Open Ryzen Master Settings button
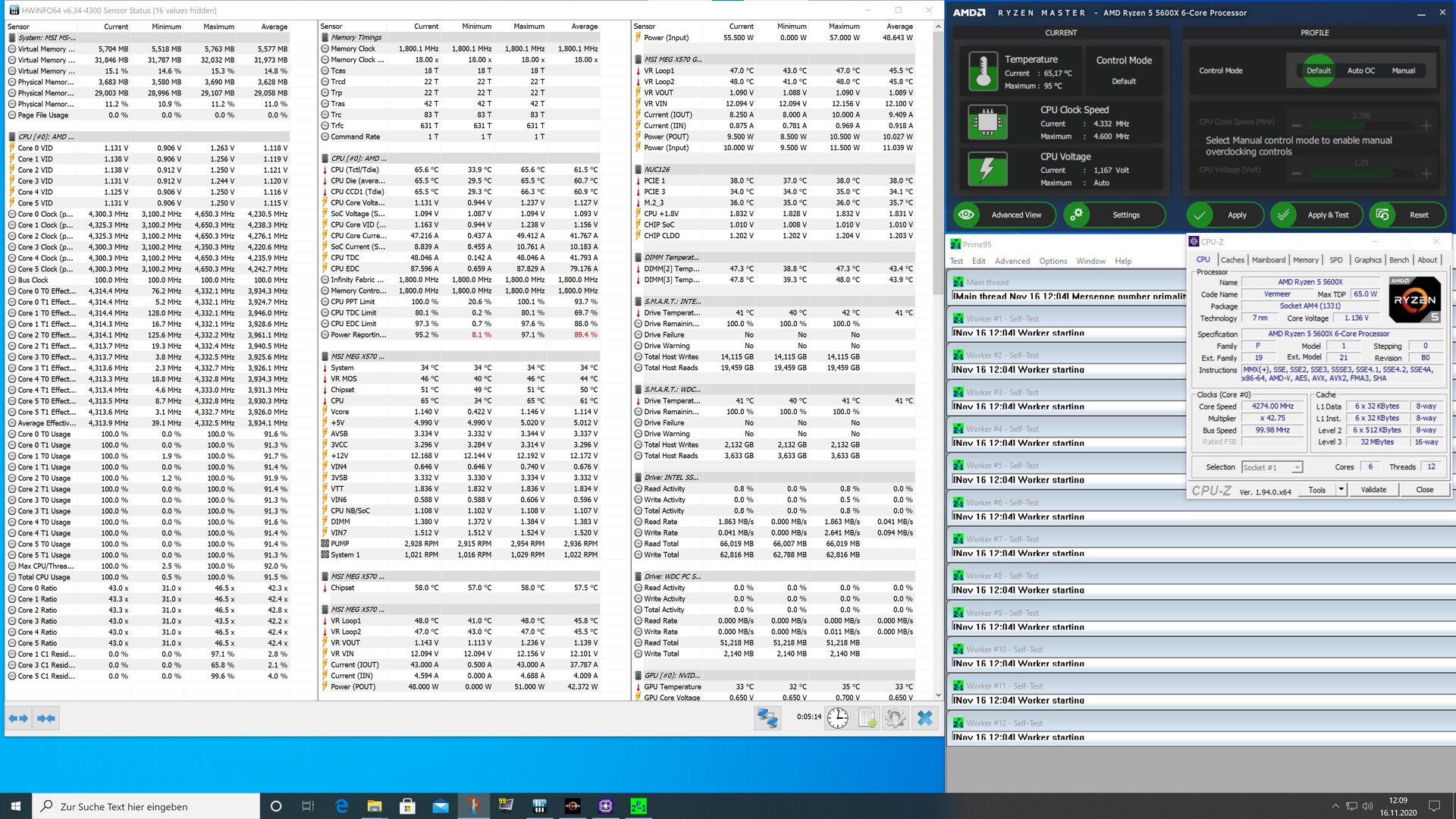The width and height of the screenshot is (1456, 819). (x=1114, y=215)
